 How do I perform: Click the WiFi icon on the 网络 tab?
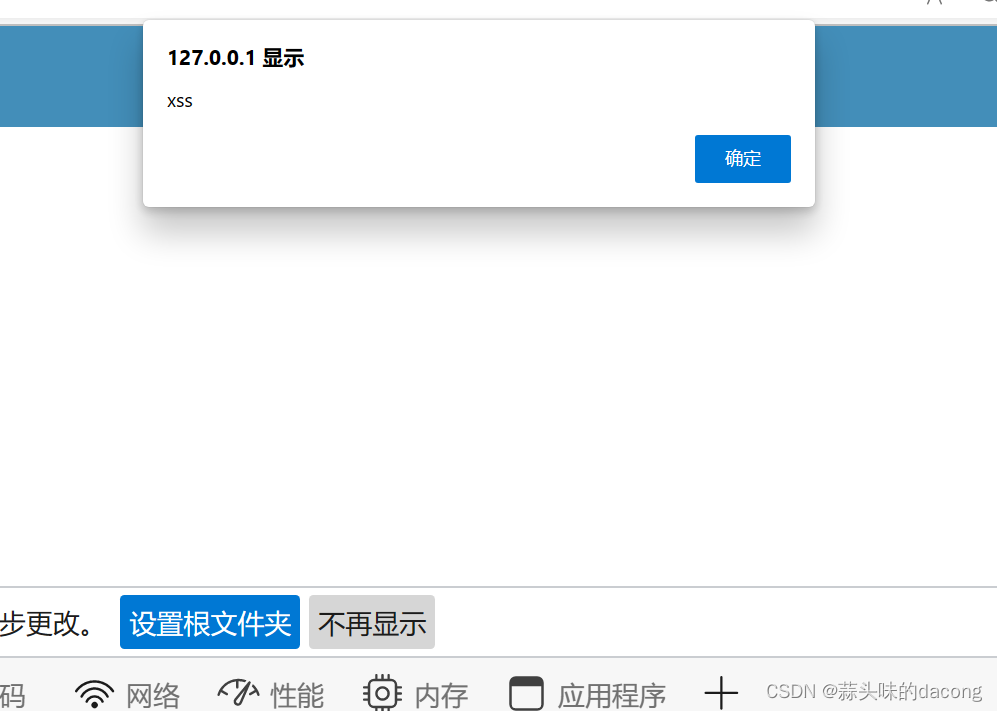coord(93,691)
